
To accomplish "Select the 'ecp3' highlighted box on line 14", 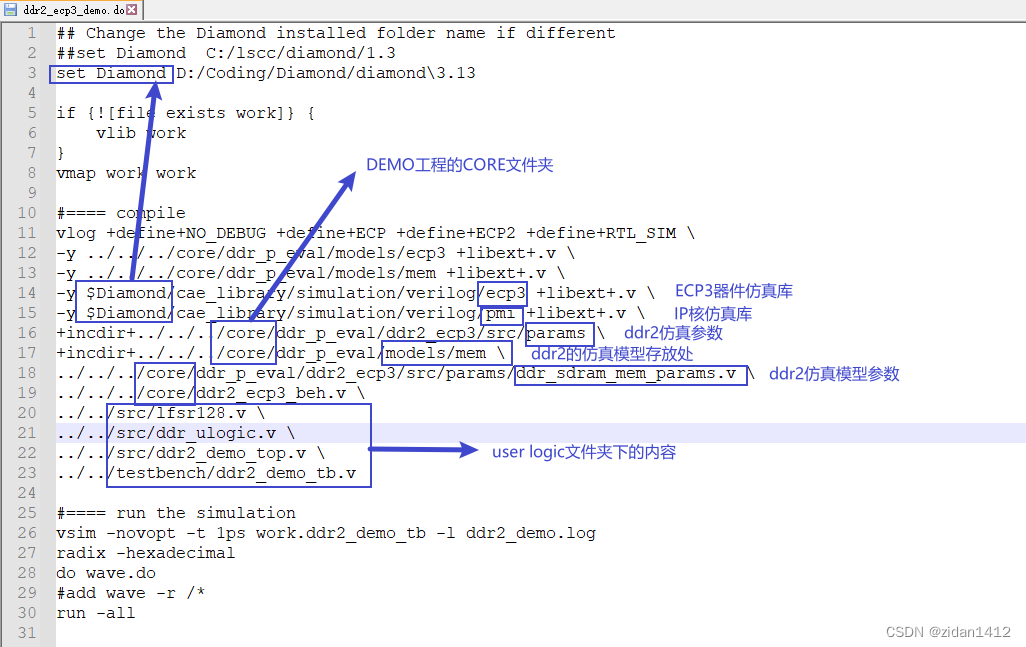I will click(x=502, y=293).
